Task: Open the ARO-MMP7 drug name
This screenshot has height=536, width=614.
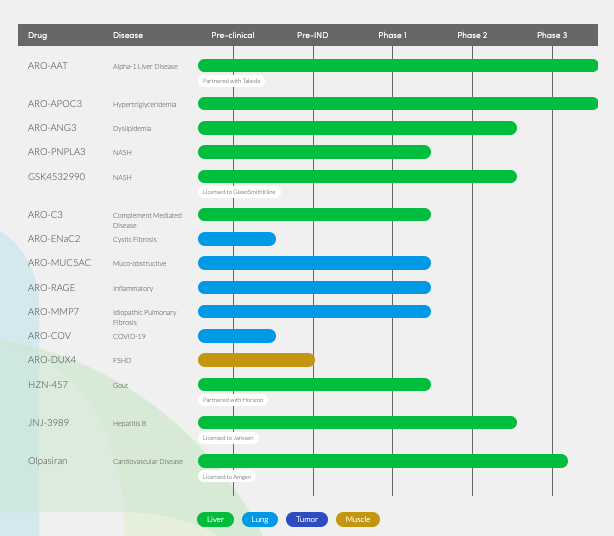Action: pos(53,311)
